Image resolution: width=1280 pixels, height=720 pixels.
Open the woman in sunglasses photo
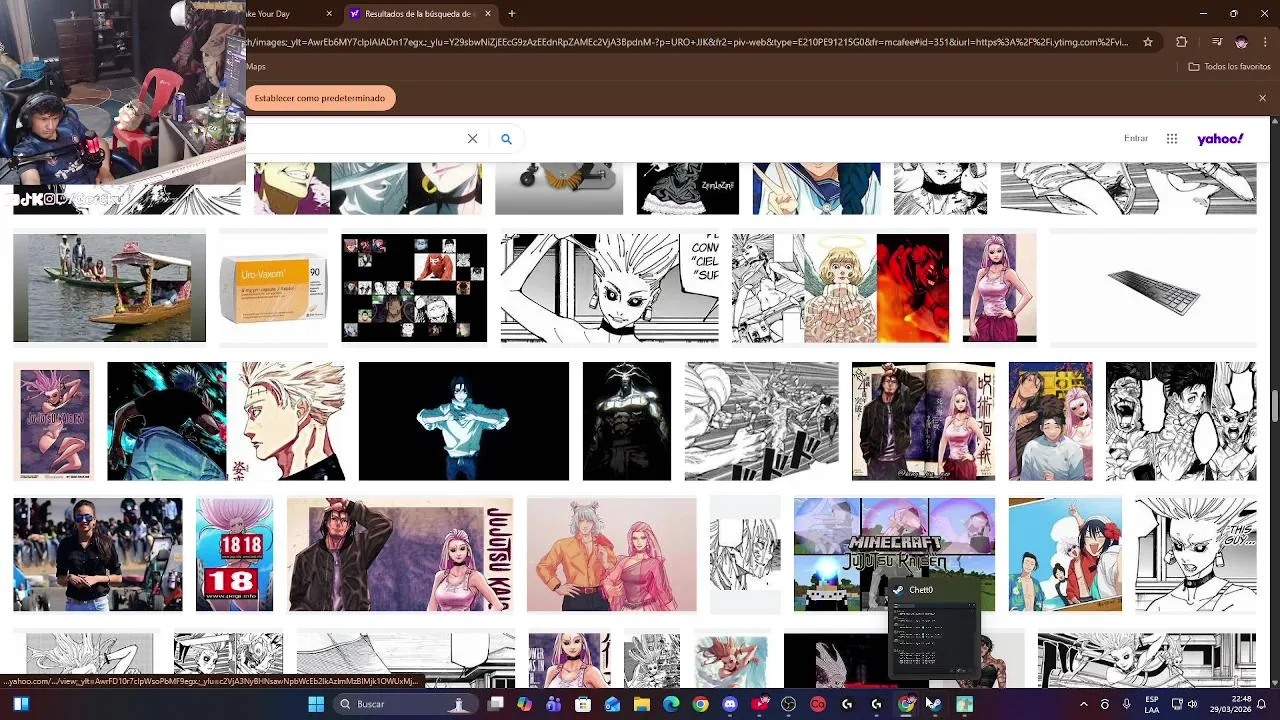click(x=98, y=554)
